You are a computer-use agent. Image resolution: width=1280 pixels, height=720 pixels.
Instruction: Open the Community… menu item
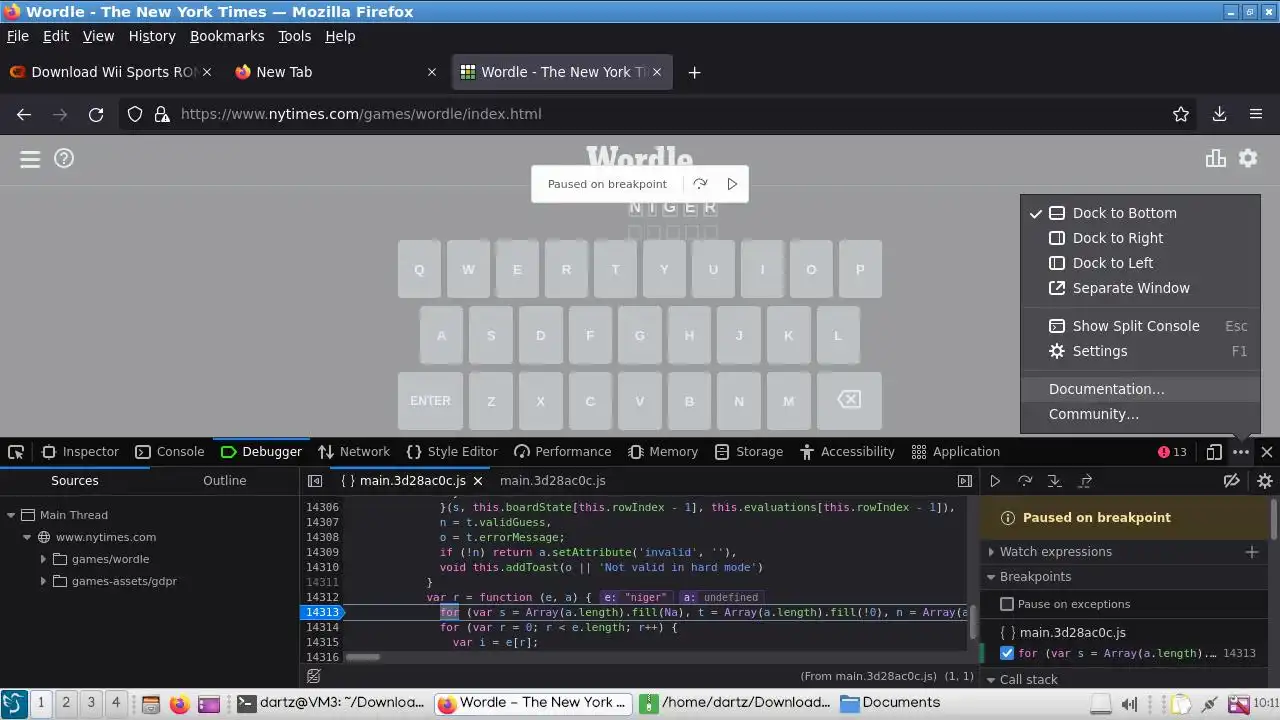click(1140, 414)
